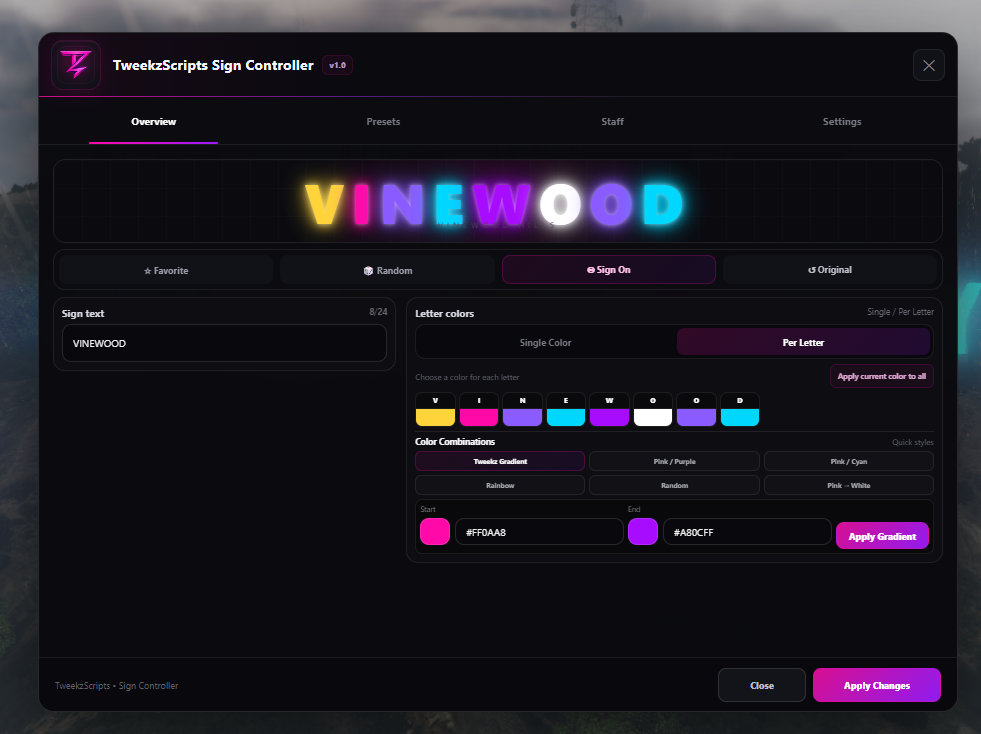The image size is (981, 734).
Task: Choose the Rainbow combination
Action: click(500, 485)
